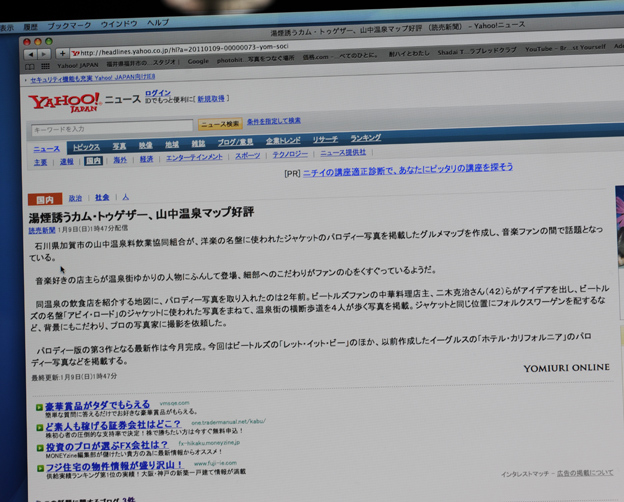Click green arrow icon beside ど素人も稼げる証券会社はどこ？
This screenshot has height=502, width=624.
pos(39,428)
